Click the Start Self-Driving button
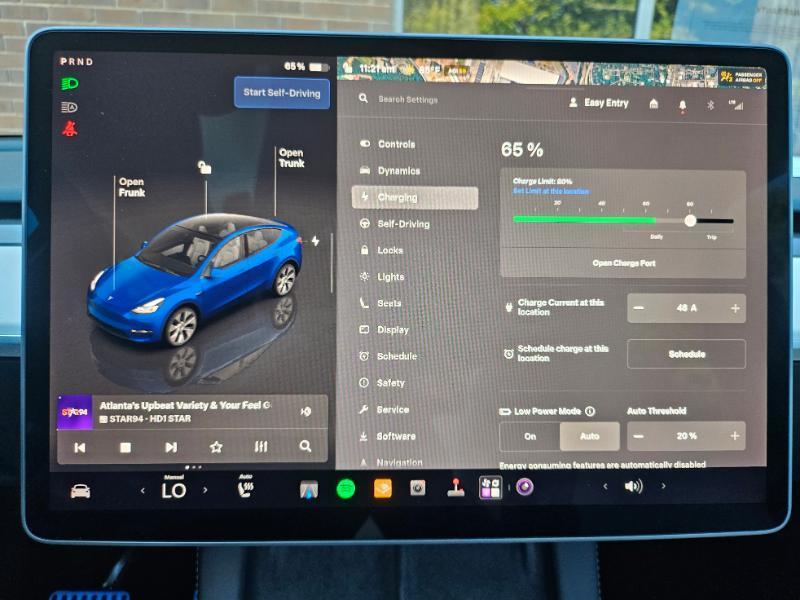Screen dimensions: 800x600 282,93
